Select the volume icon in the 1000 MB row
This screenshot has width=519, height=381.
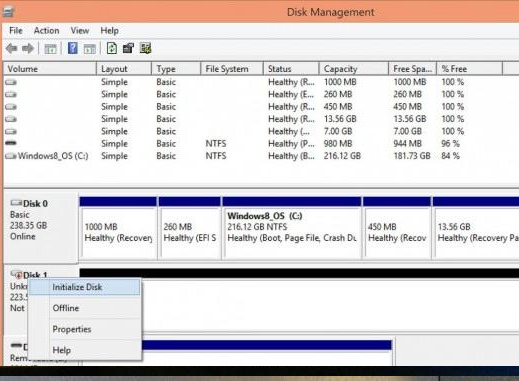[x=11, y=82]
